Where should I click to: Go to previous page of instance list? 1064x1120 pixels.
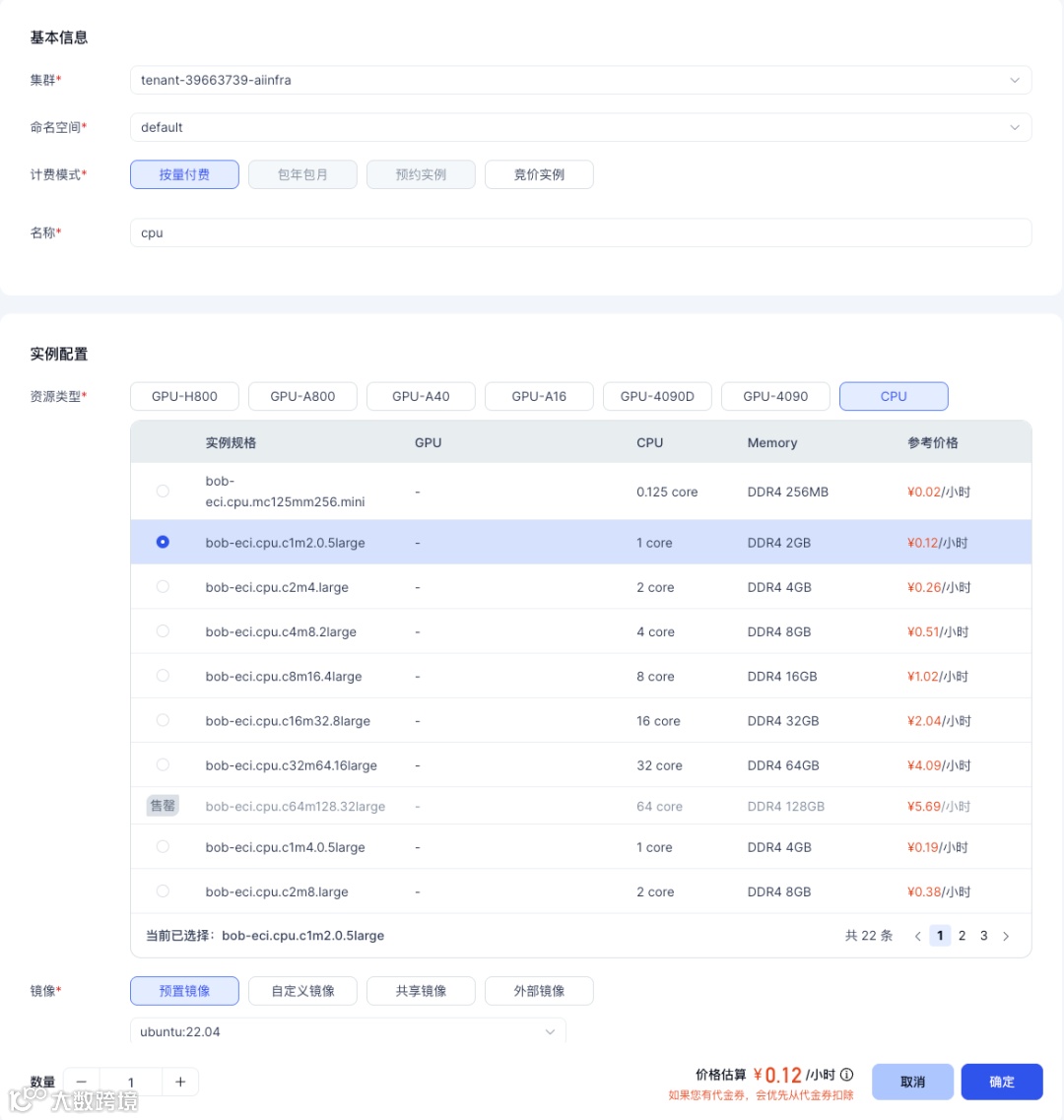coord(917,936)
